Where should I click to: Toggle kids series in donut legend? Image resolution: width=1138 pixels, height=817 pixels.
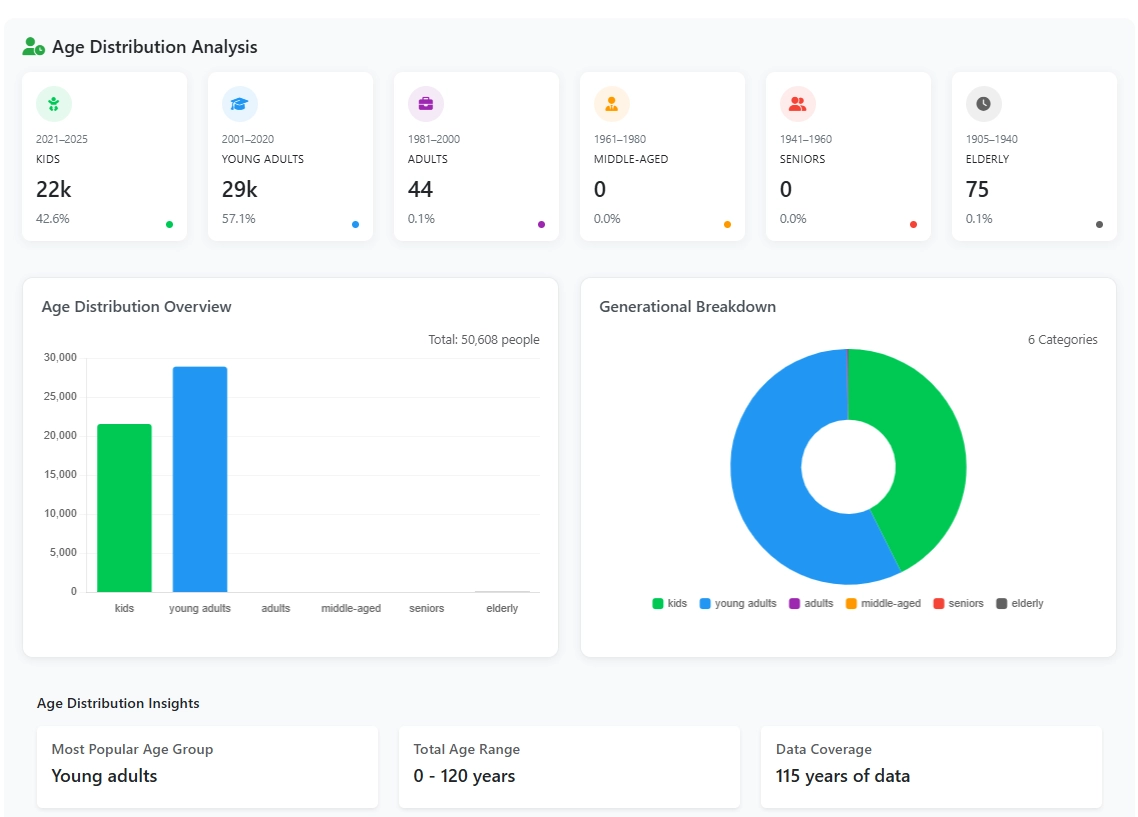coord(670,604)
